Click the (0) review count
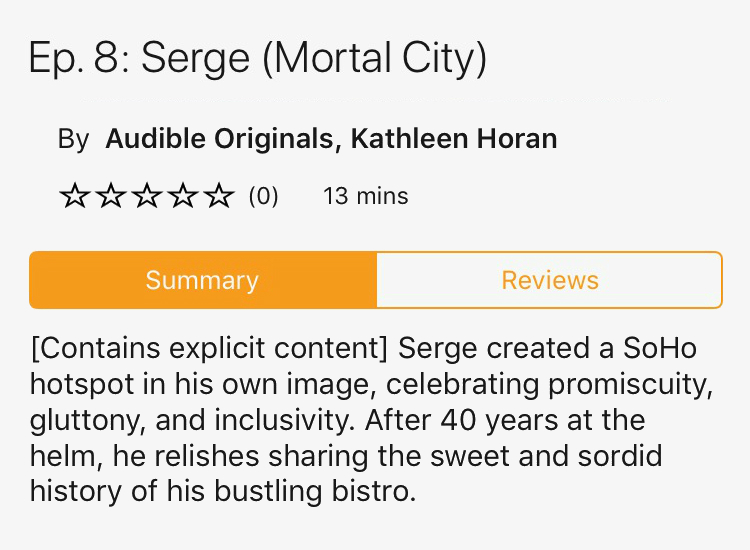This screenshot has width=750, height=550. click(x=263, y=196)
